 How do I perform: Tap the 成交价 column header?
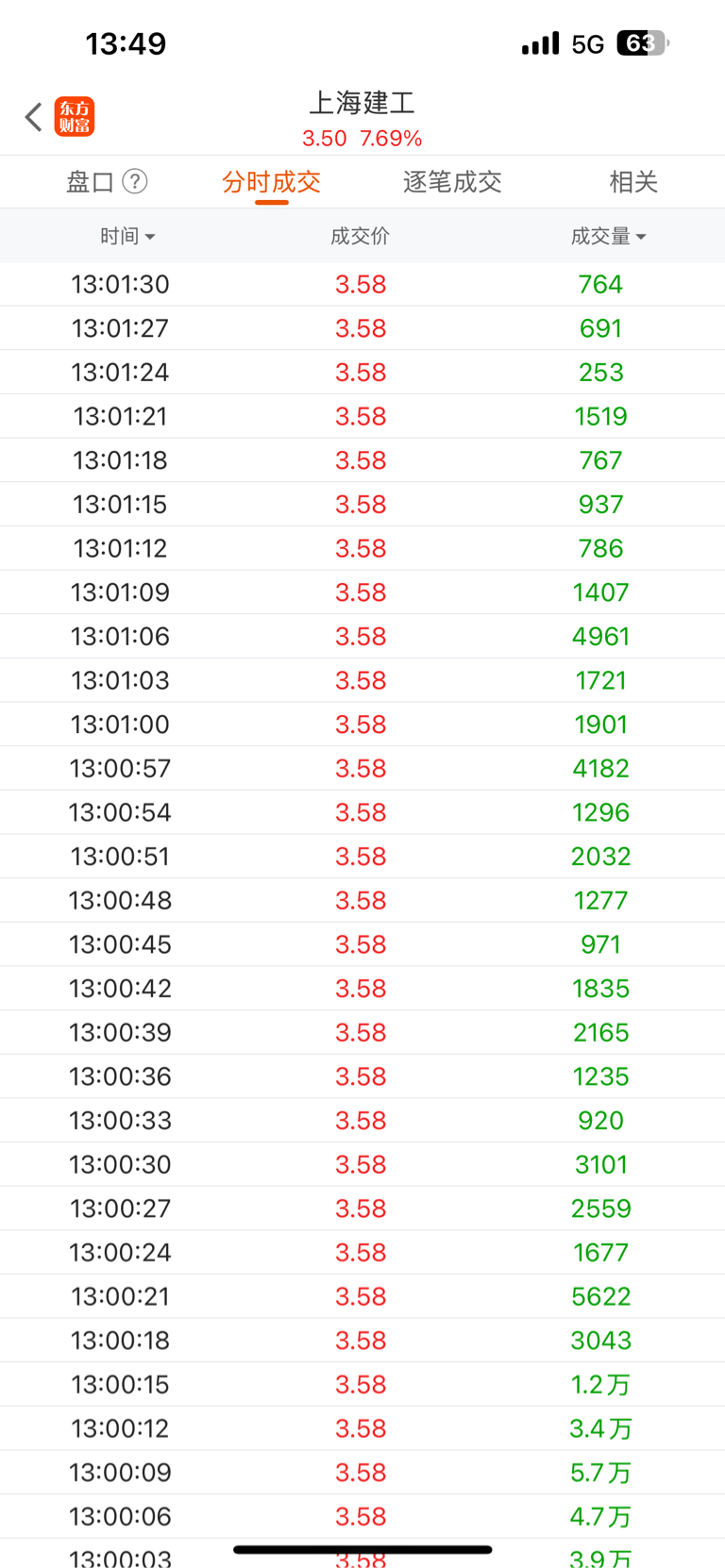[x=360, y=236]
